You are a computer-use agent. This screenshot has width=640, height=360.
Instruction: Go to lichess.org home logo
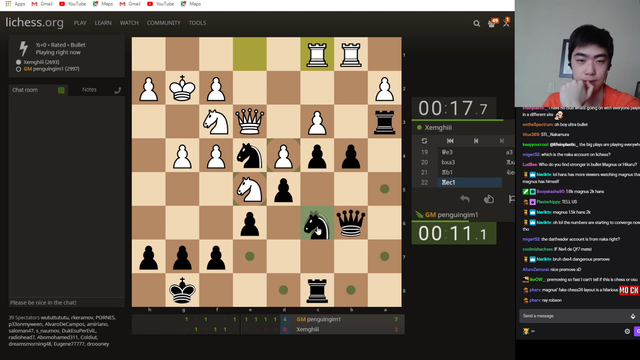click(x=34, y=22)
